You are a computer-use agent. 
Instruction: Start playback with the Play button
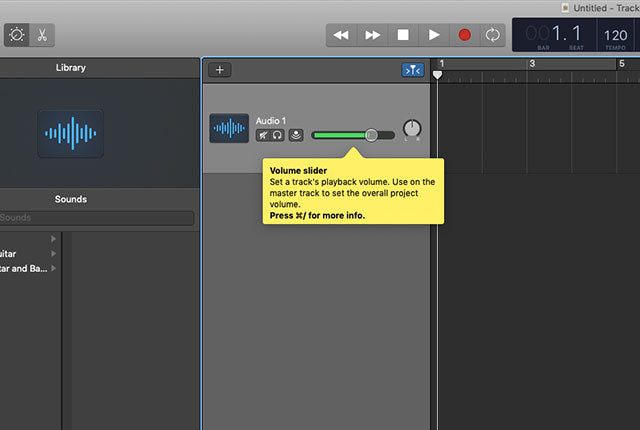pyautogui.click(x=434, y=35)
